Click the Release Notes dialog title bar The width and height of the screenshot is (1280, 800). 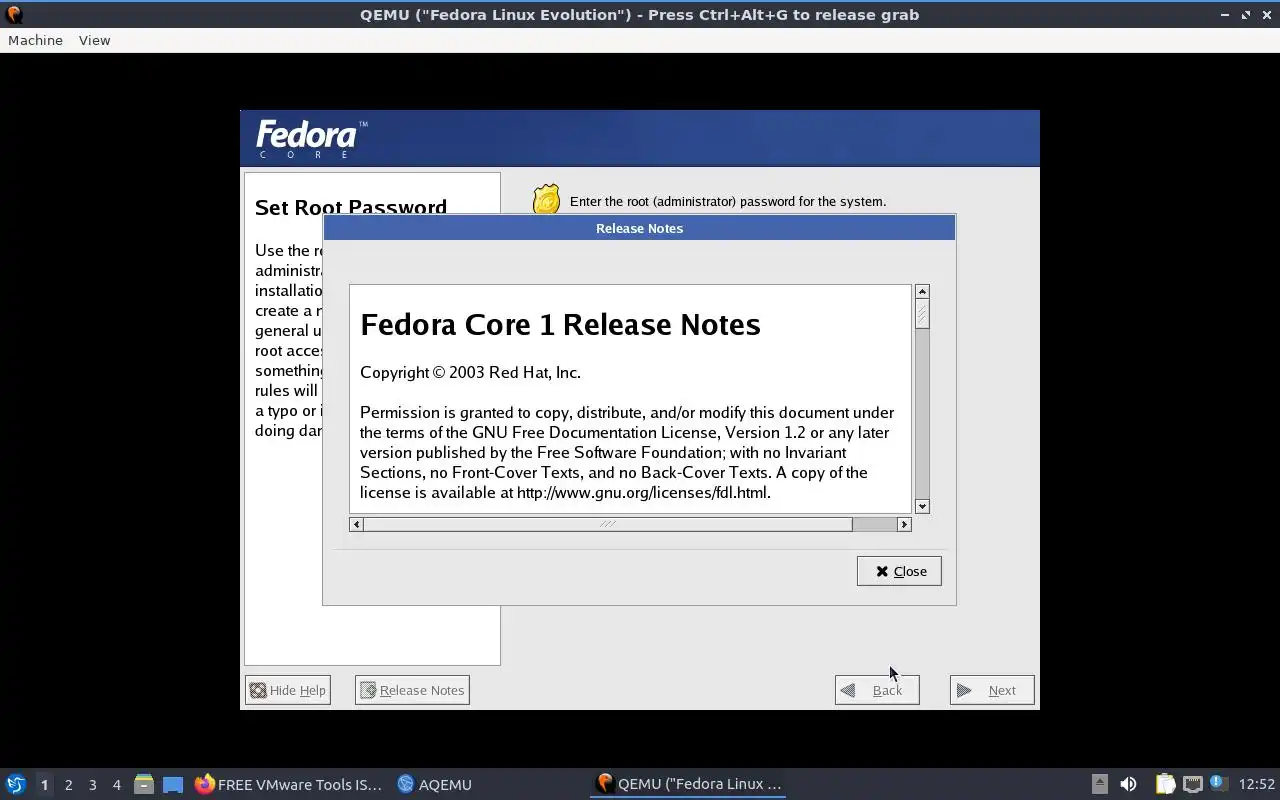coord(639,228)
